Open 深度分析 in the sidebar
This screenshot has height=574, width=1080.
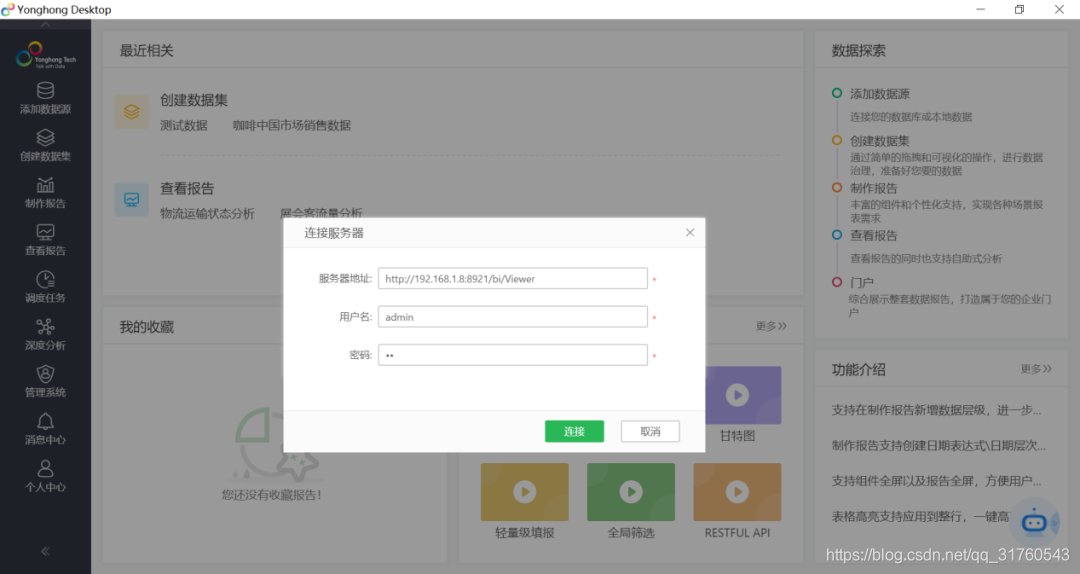[45, 334]
